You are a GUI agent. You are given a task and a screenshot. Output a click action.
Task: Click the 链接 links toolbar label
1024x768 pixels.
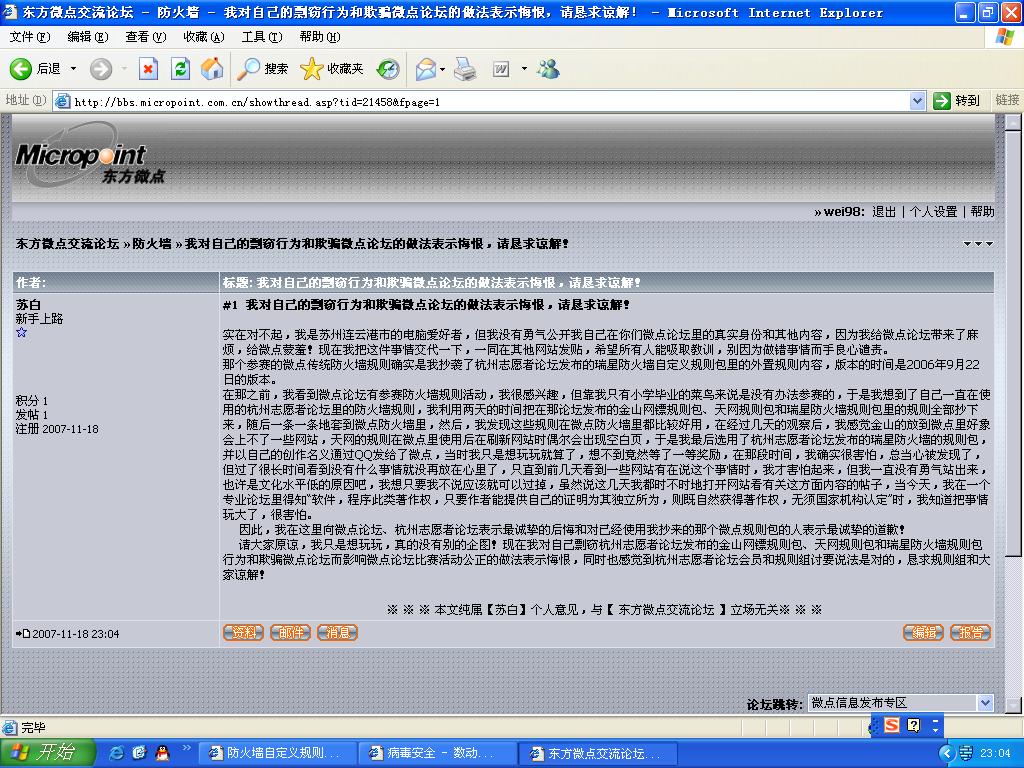click(1007, 100)
